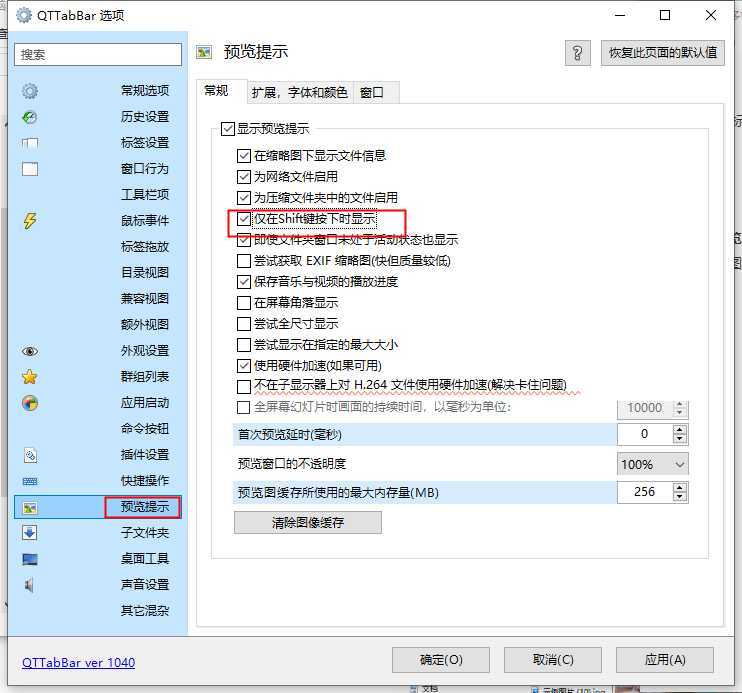
Task: Click 恢复此页面的默认值 button
Action: tap(662, 53)
